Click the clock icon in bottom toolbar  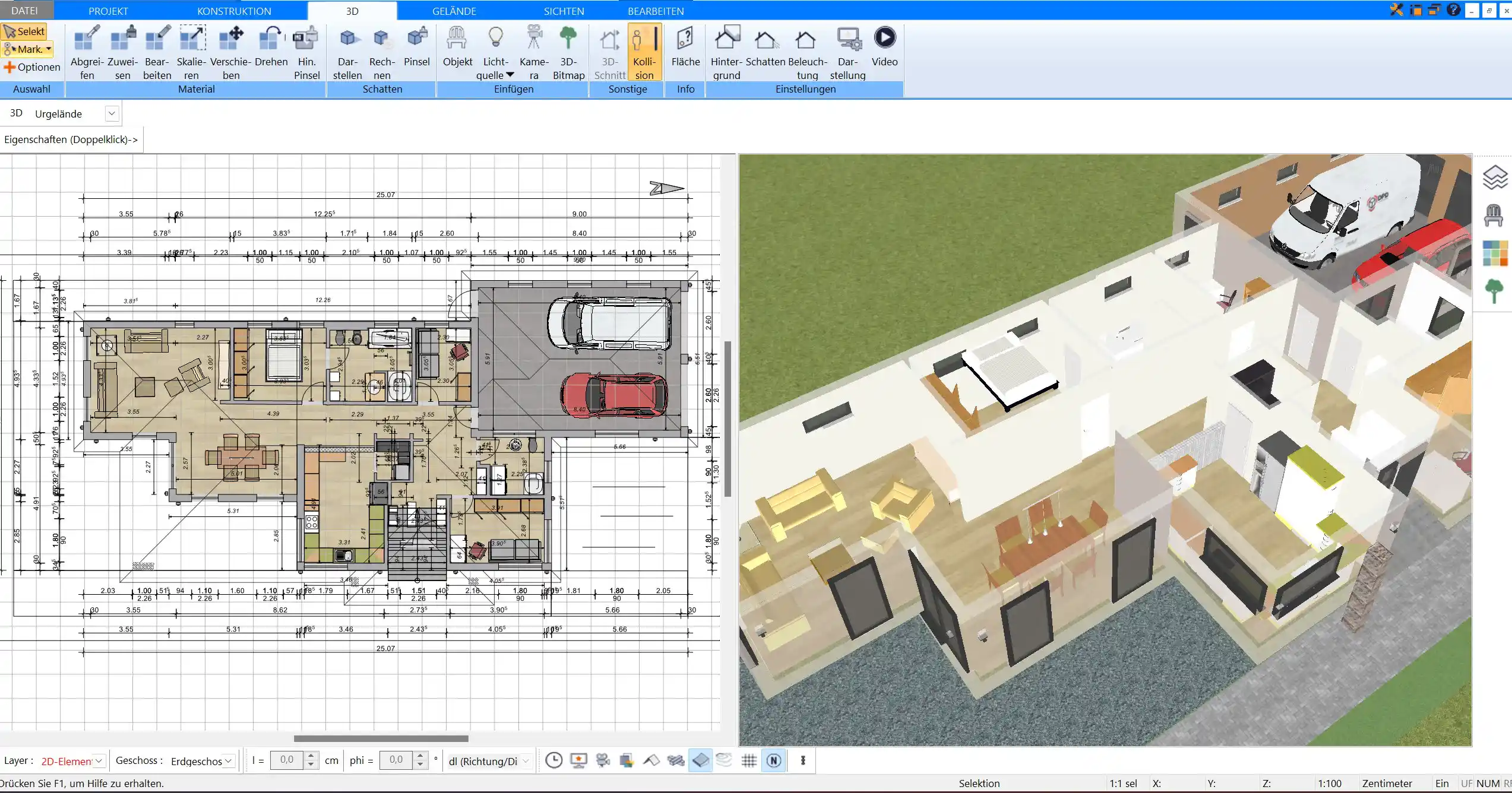[553, 760]
